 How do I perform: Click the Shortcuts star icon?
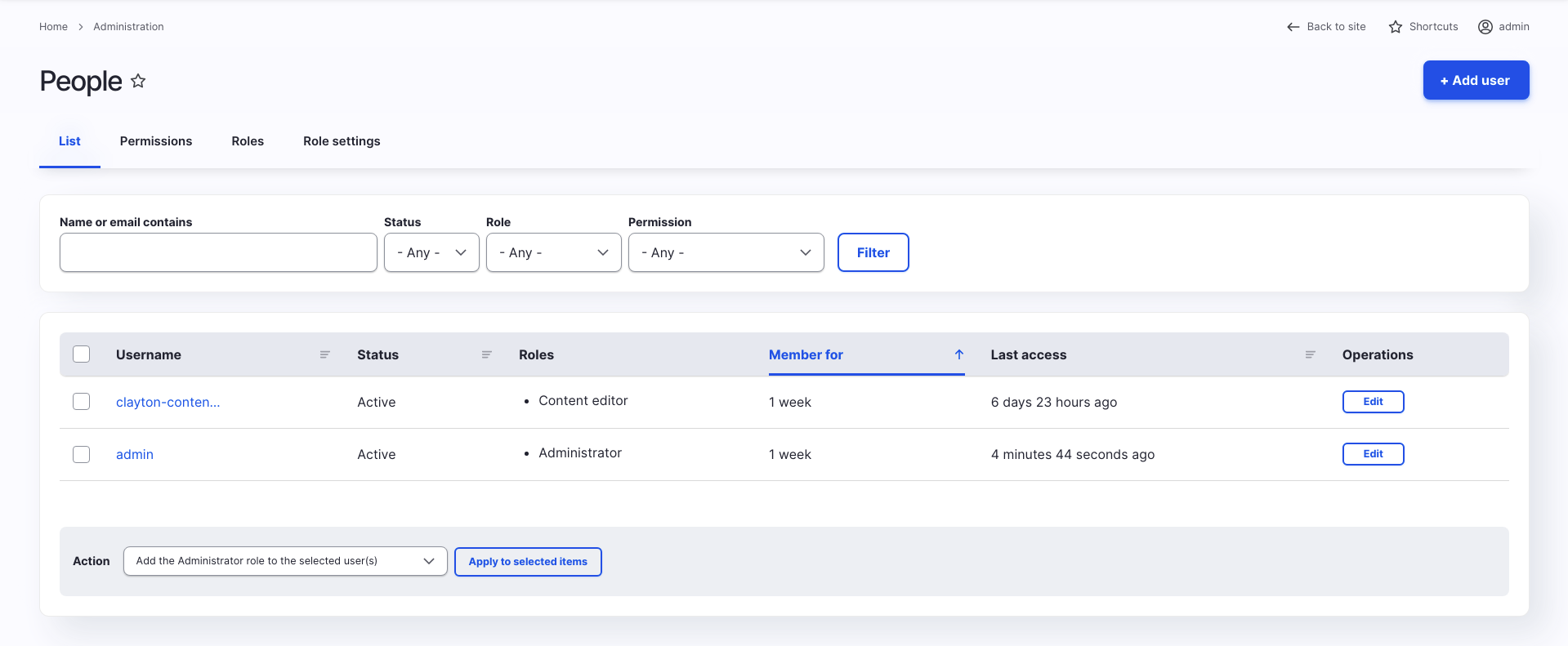click(1396, 27)
